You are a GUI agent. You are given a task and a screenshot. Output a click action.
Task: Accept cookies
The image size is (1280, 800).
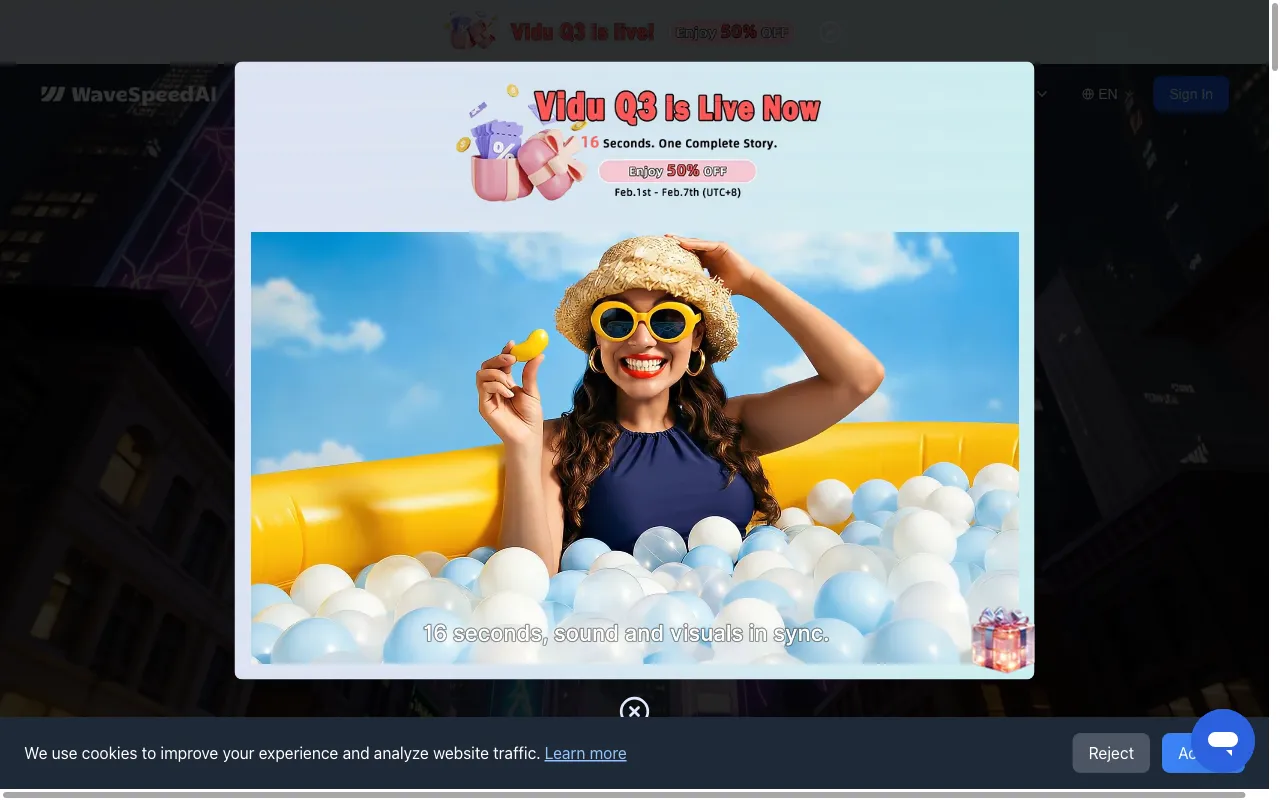(x=1178, y=753)
